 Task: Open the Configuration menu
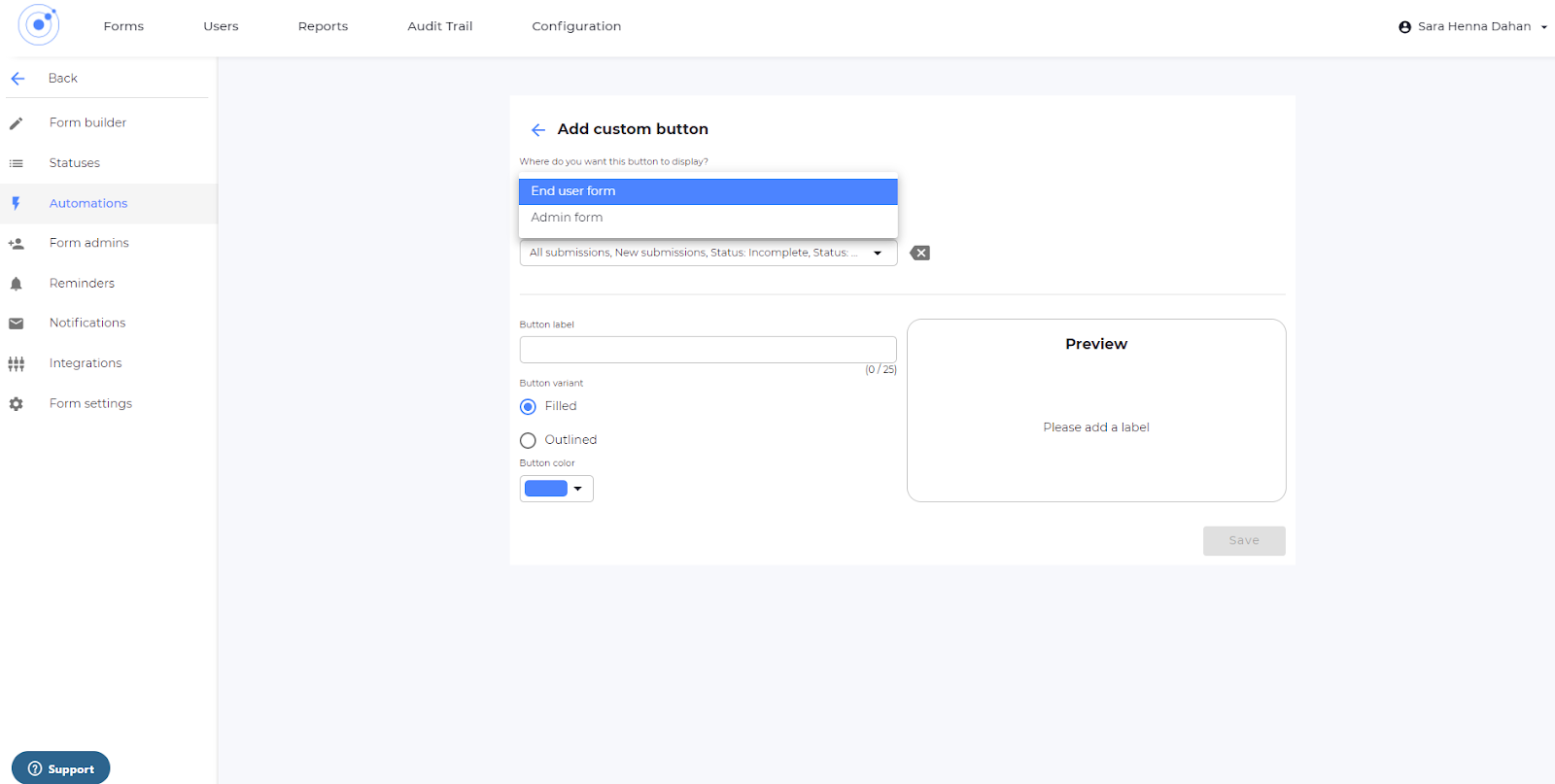pyautogui.click(x=576, y=26)
